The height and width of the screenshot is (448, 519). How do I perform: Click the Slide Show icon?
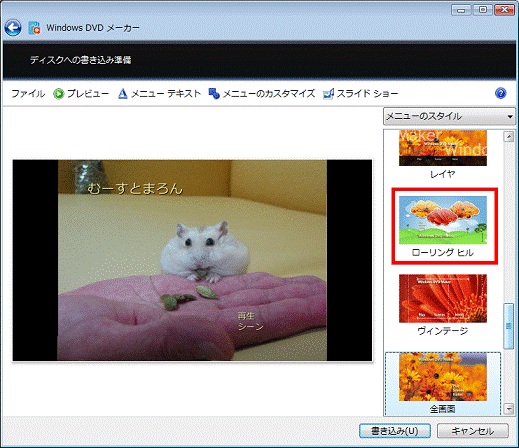[328, 94]
